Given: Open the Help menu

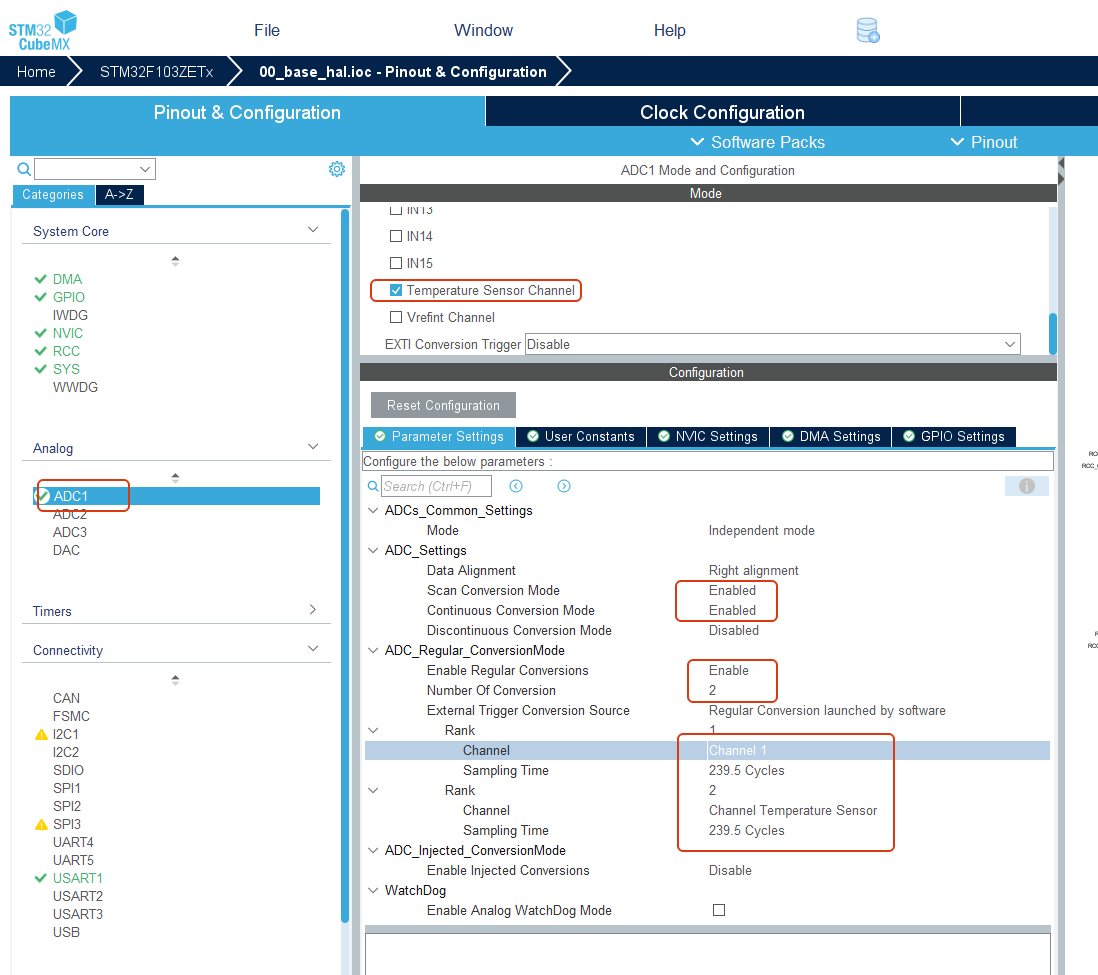Looking at the screenshot, I should (669, 30).
